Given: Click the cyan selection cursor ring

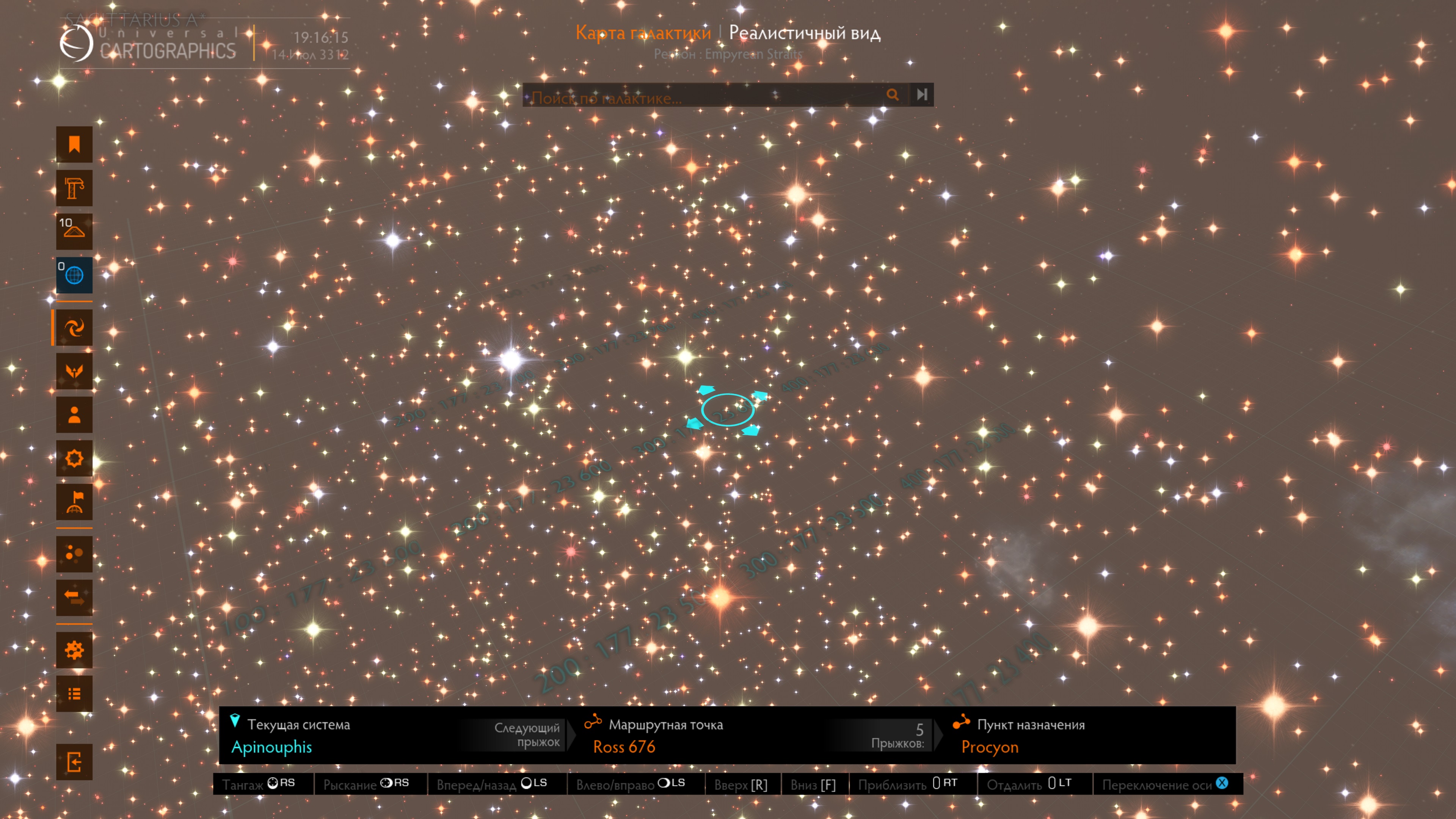Looking at the screenshot, I should 728,410.
